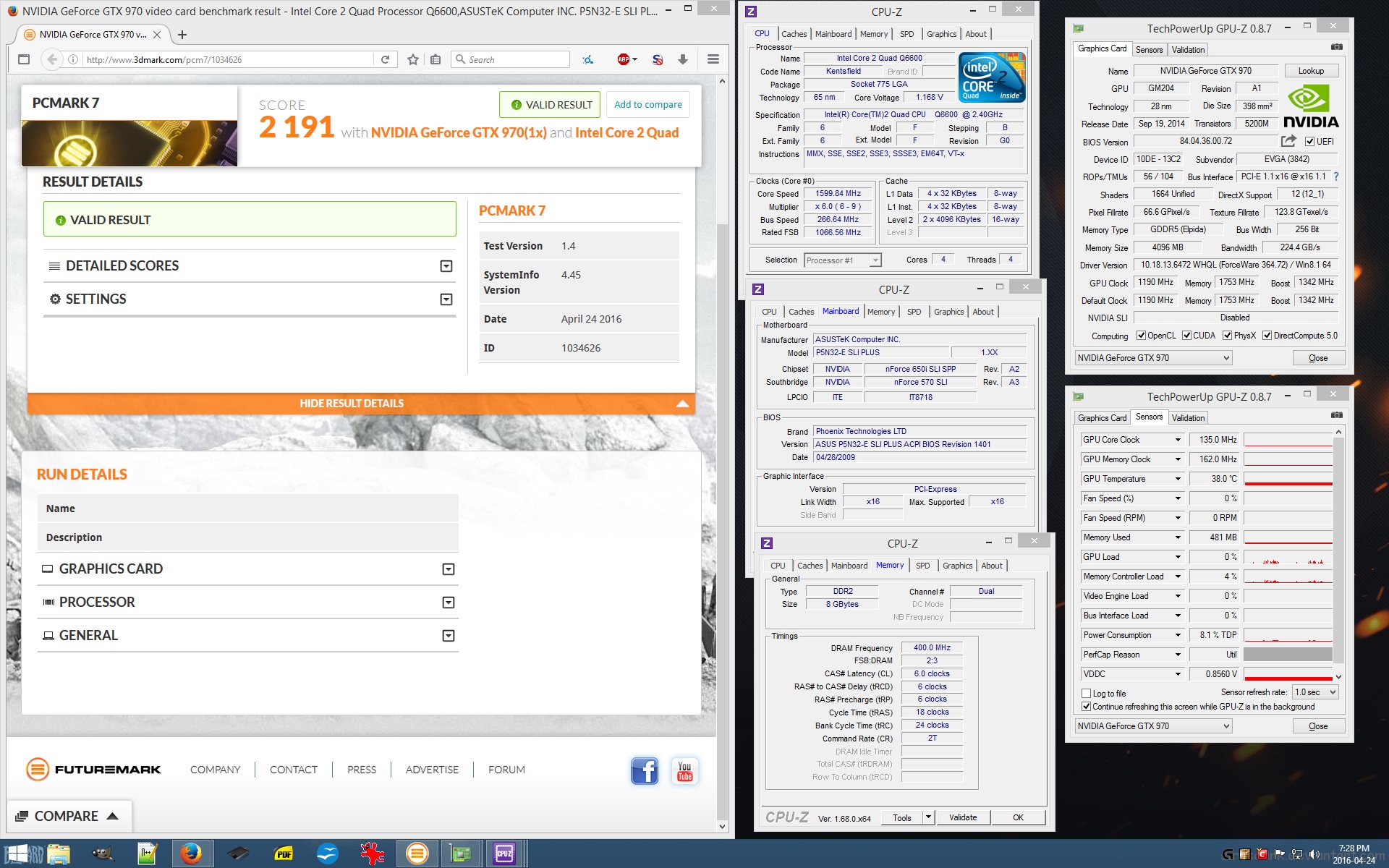Viewport: 1389px width, 868px height.
Task: Take screenshot via camera icon in GPU-Z Graphics Card window
Action: pyautogui.click(x=1337, y=47)
